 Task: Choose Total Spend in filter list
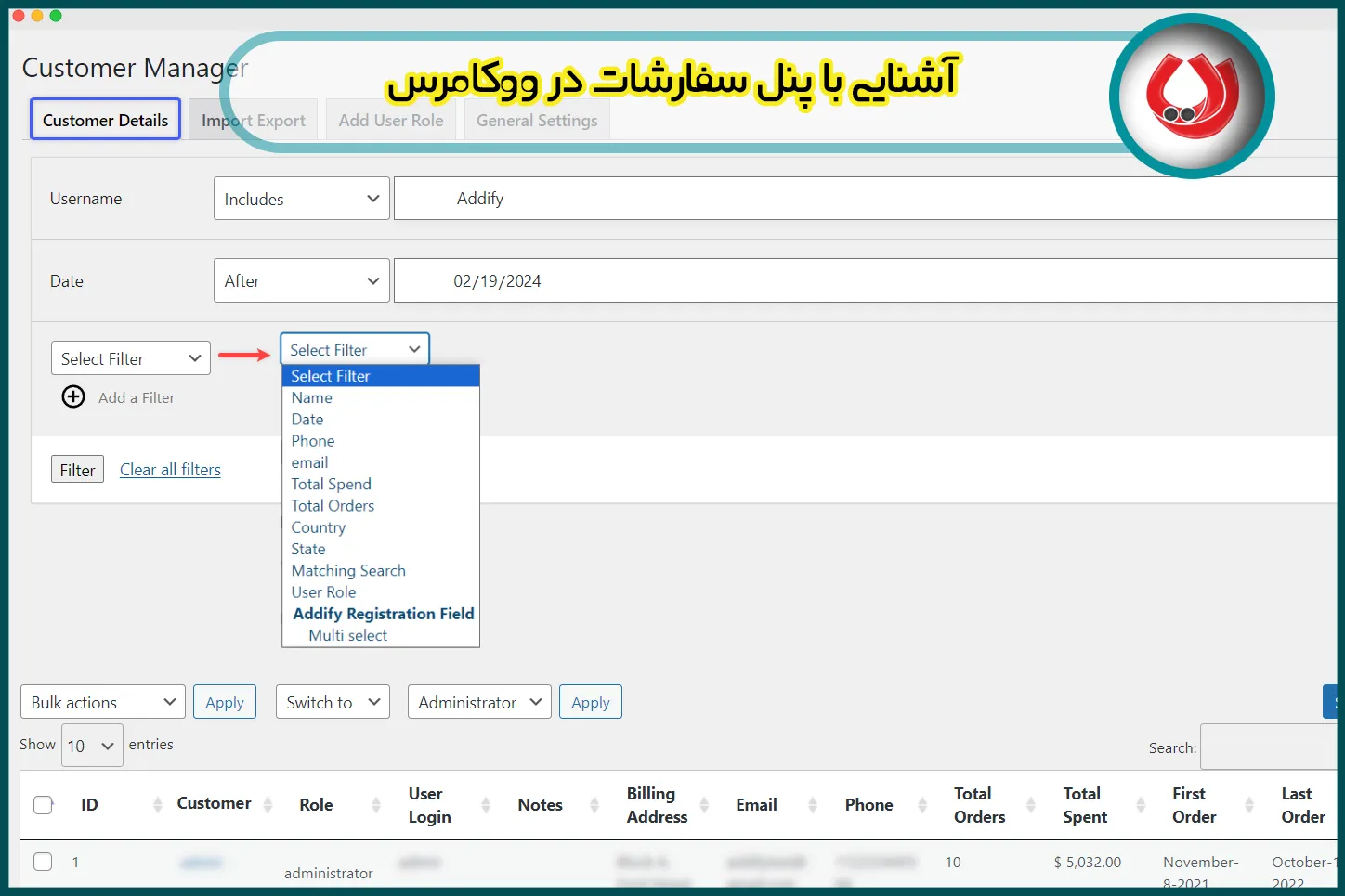381,484
